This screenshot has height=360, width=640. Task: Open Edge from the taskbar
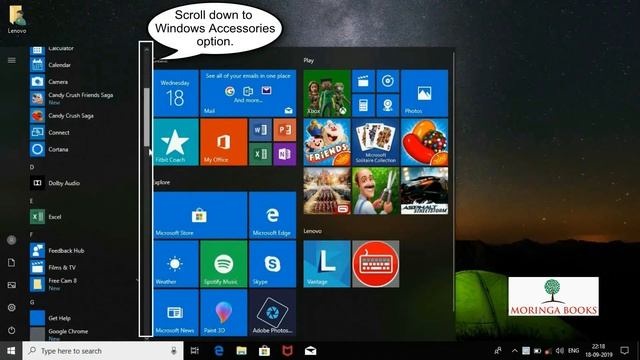click(x=219, y=351)
